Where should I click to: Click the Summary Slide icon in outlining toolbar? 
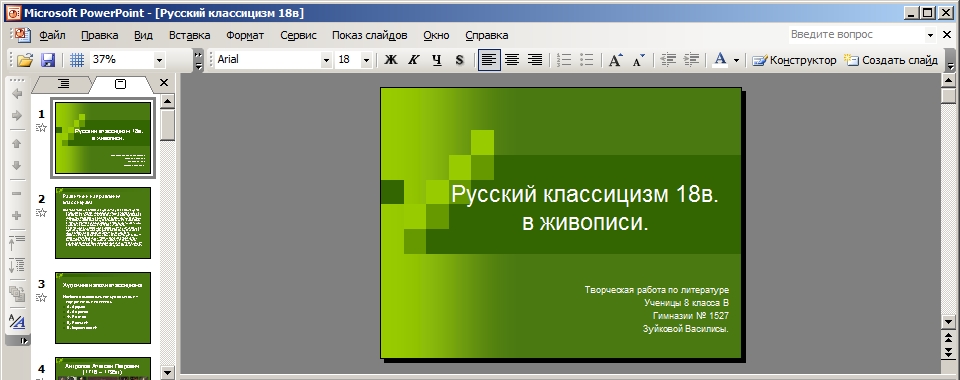pyautogui.click(x=17, y=294)
